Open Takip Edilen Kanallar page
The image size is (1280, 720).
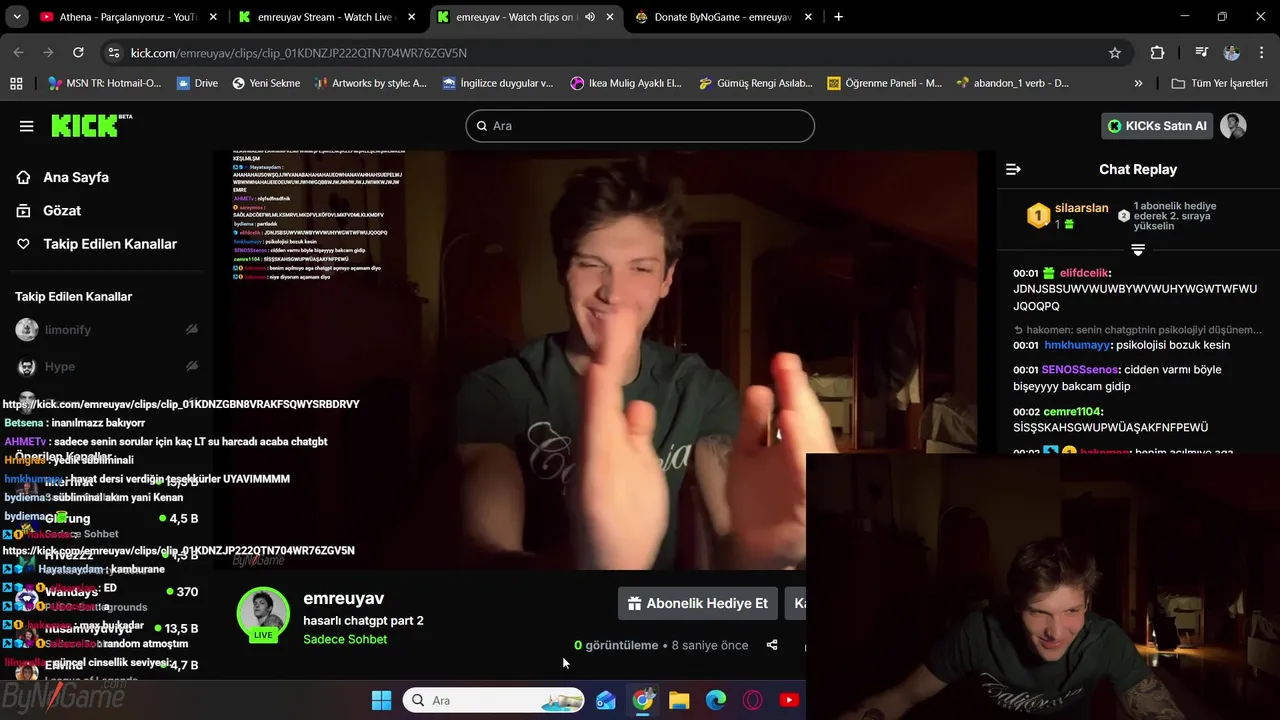pyautogui.click(x=110, y=244)
